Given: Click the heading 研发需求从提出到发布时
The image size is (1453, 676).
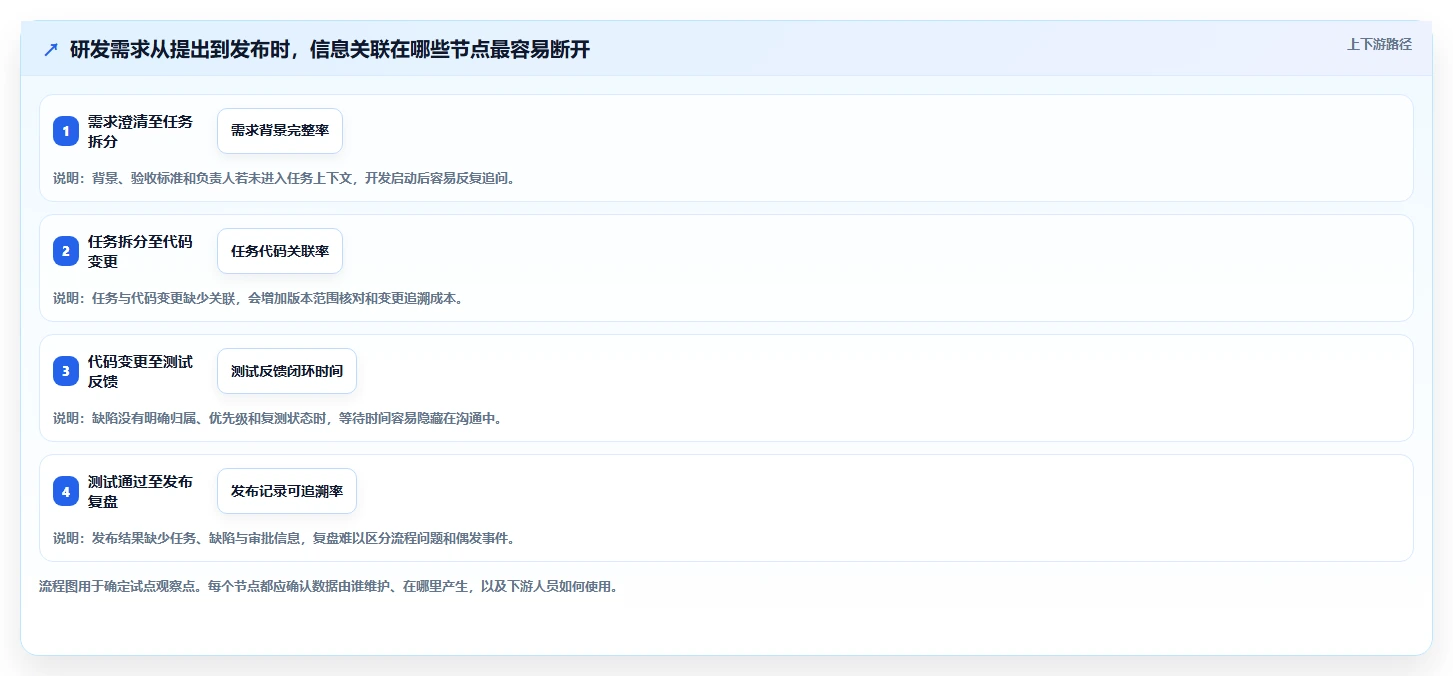Looking at the screenshot, I should (x=330, y=50).
